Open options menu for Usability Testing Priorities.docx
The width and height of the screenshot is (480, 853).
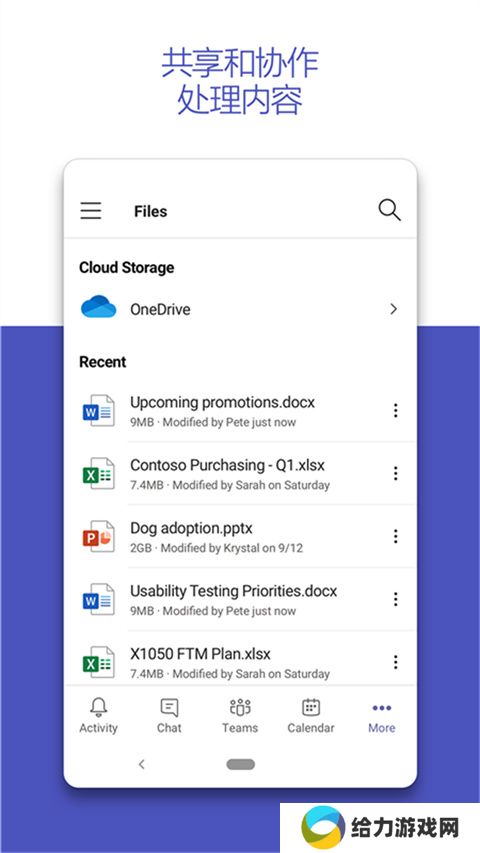point(396,599)
